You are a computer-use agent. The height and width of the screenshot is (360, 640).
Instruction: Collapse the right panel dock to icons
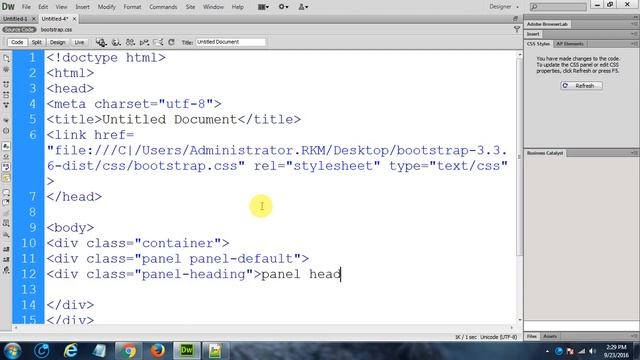[x=635, y=17]
